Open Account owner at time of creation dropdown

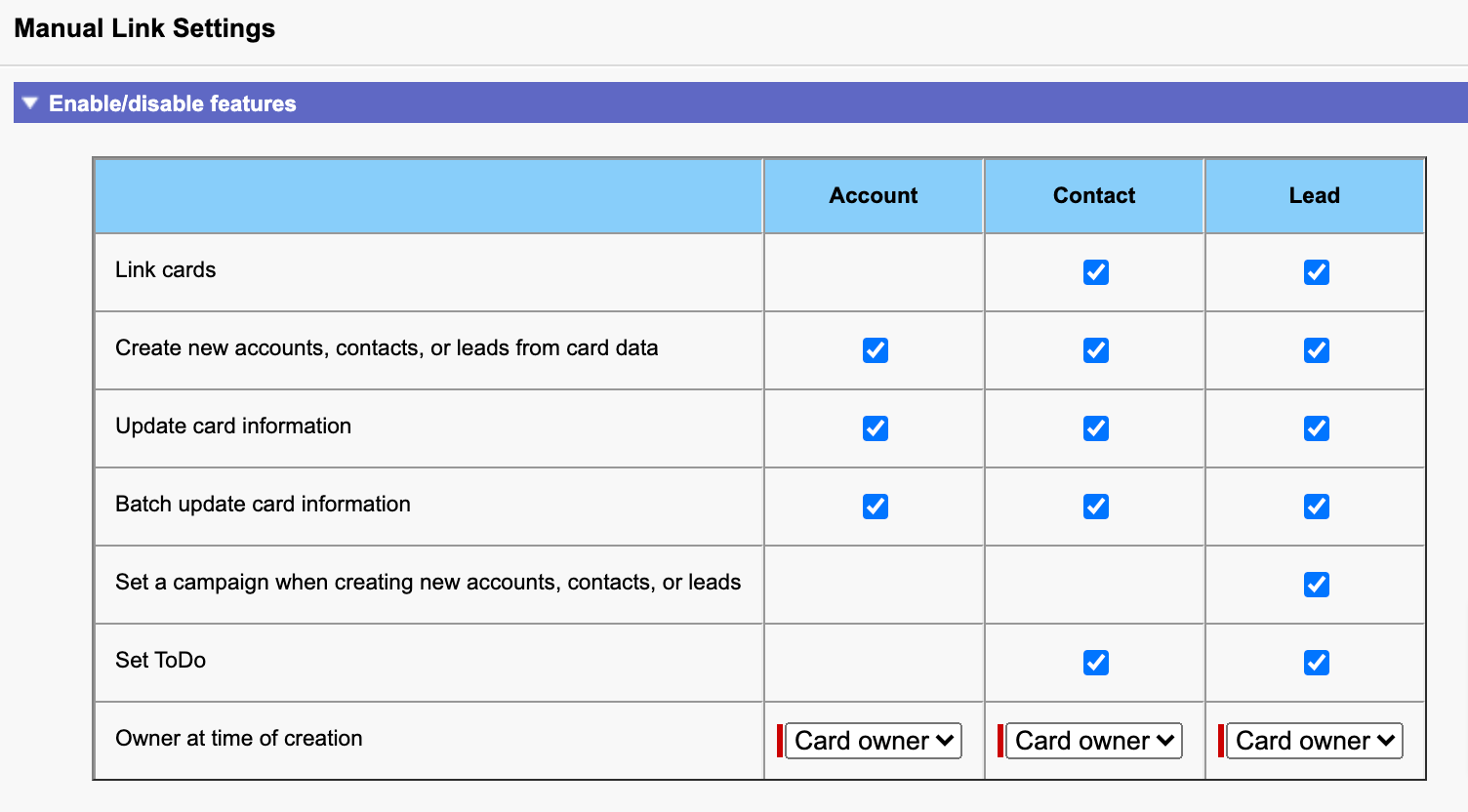point(874,741)
